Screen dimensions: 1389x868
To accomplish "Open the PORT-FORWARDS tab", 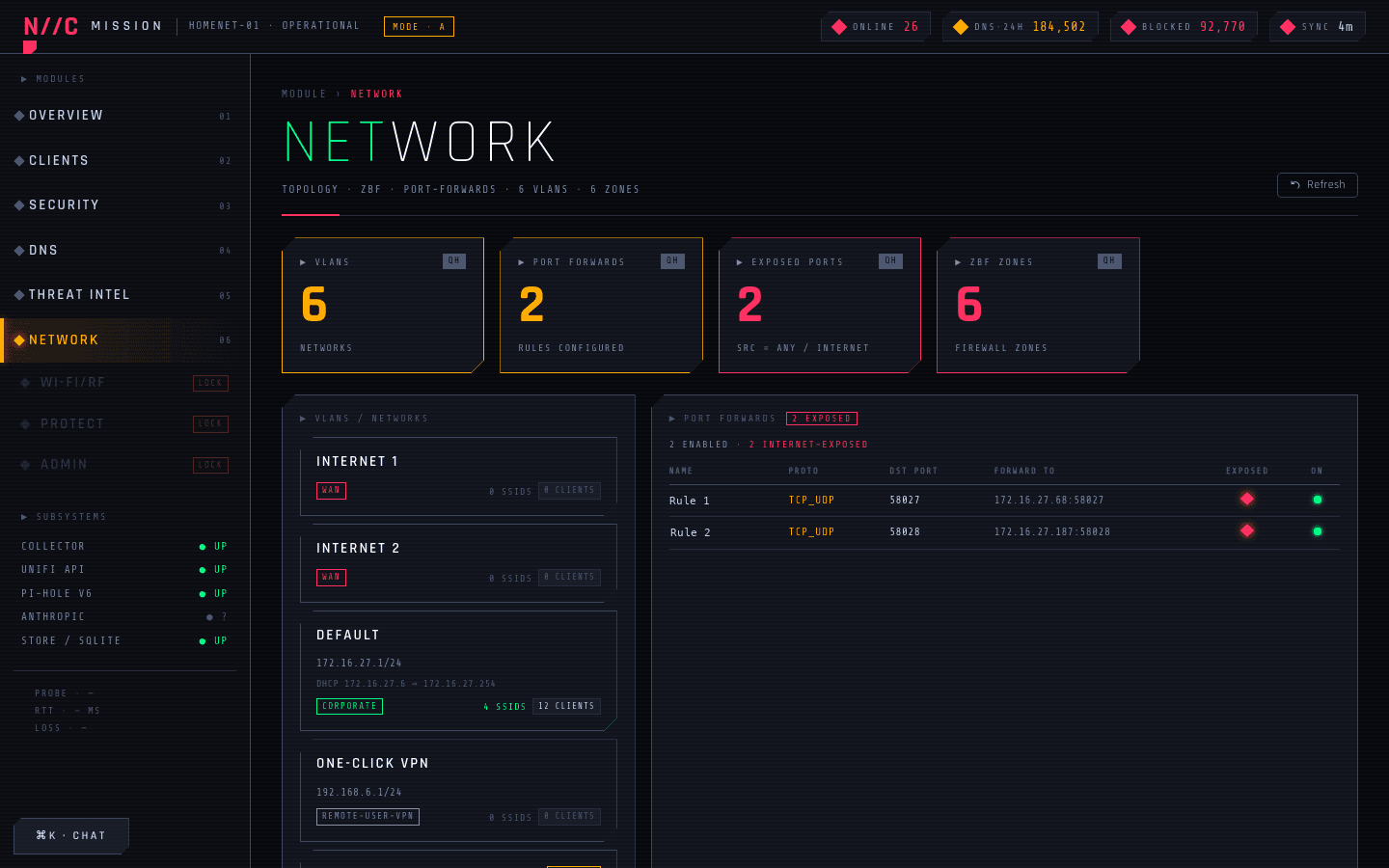I will click(449, 190).
